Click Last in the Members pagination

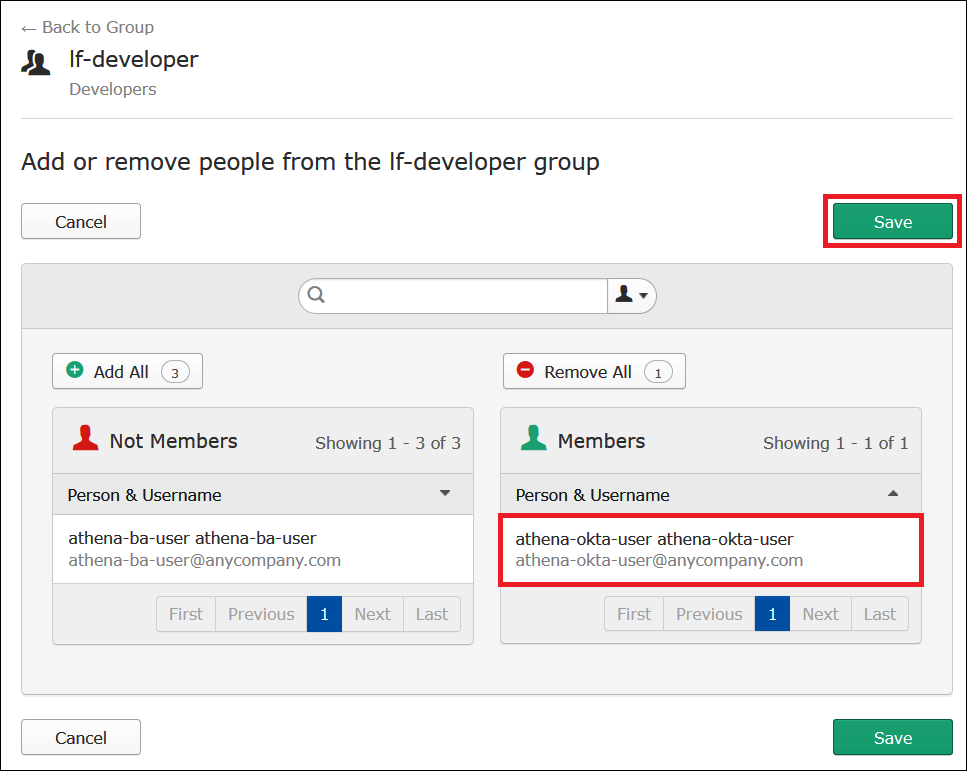pos(879,613)
